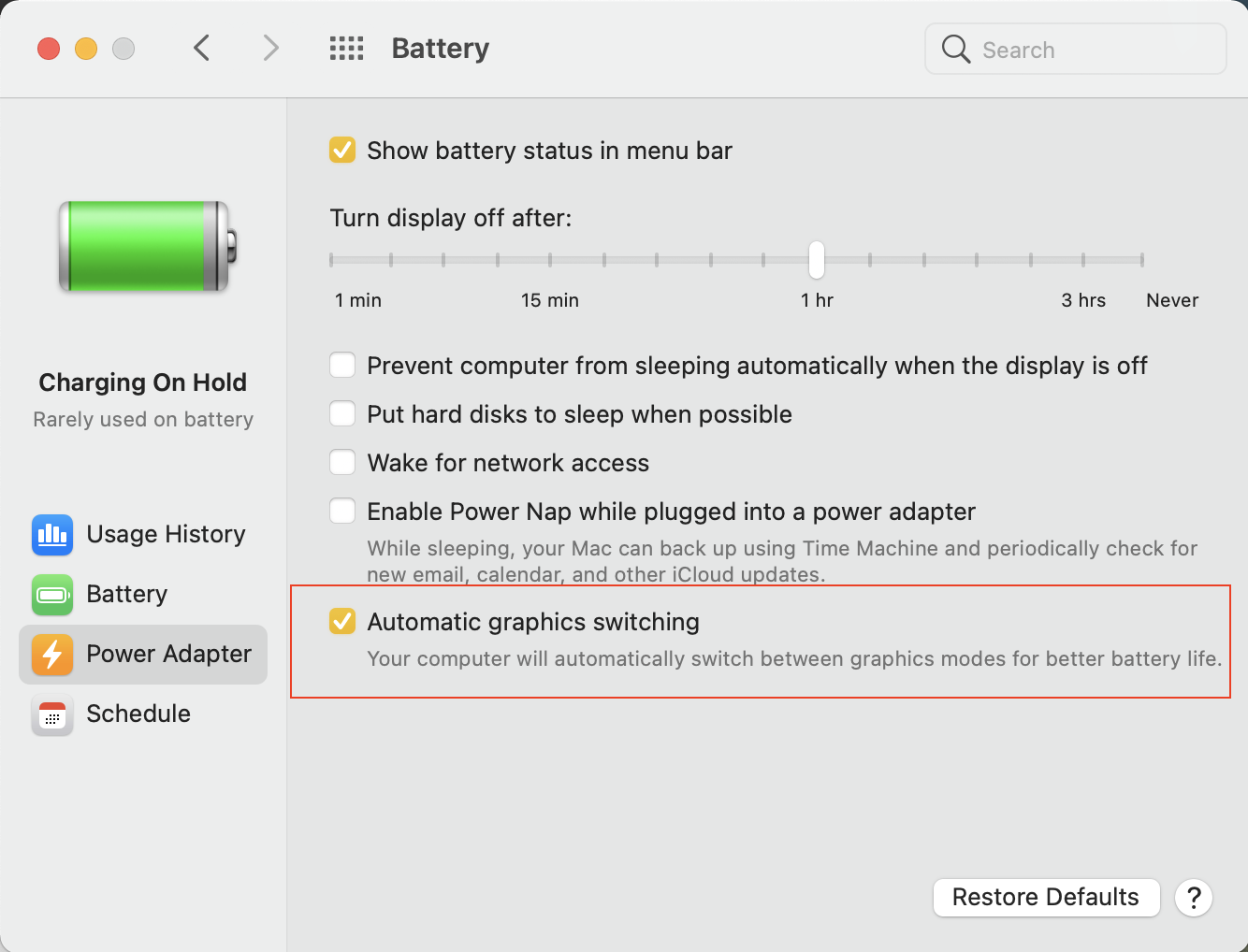The image size is (1248, 952).
Task: Select the Usage History sidebar tab
Action: click(x=166, y=534)
